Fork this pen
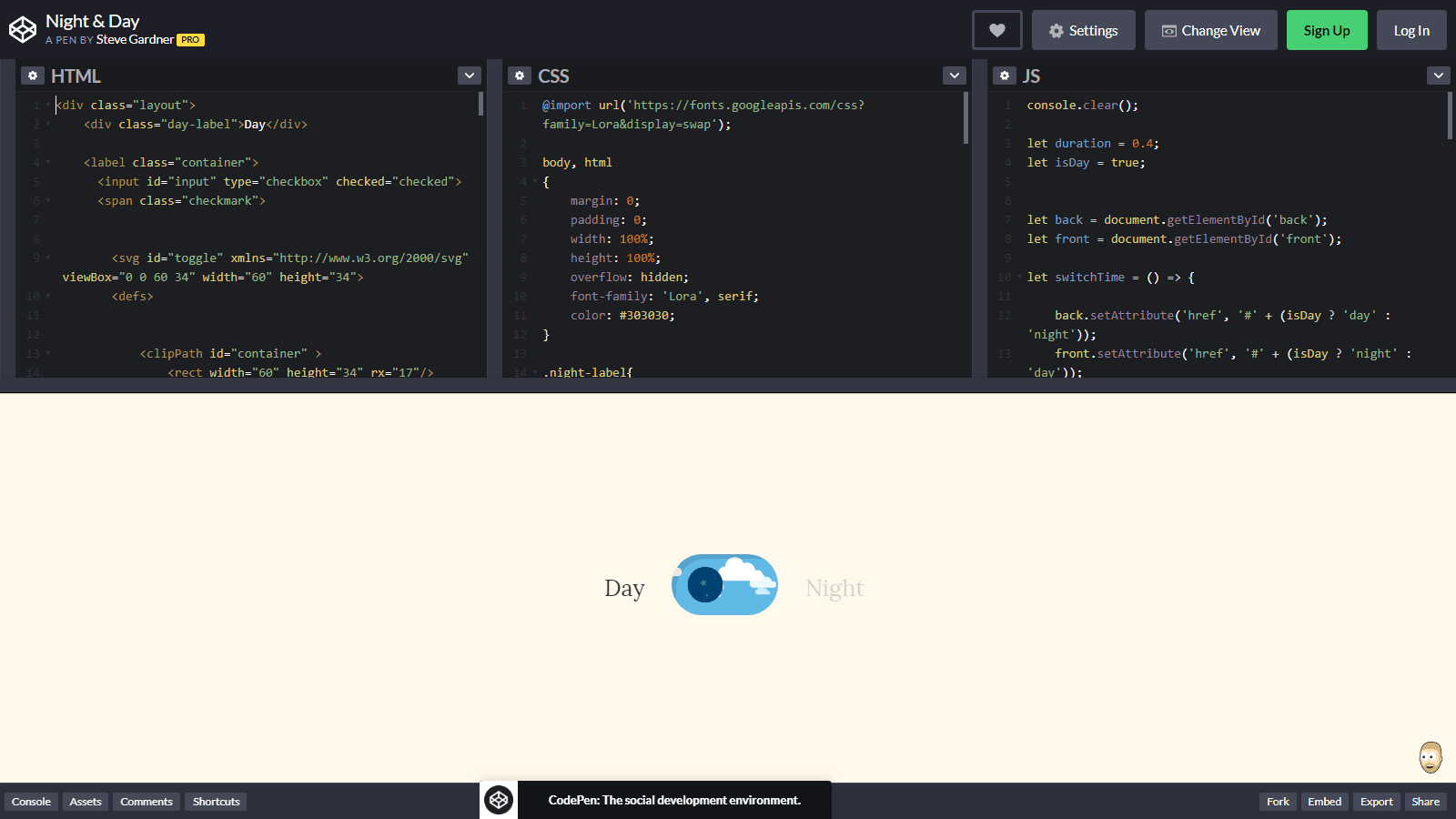 [x=1277, y=801]
